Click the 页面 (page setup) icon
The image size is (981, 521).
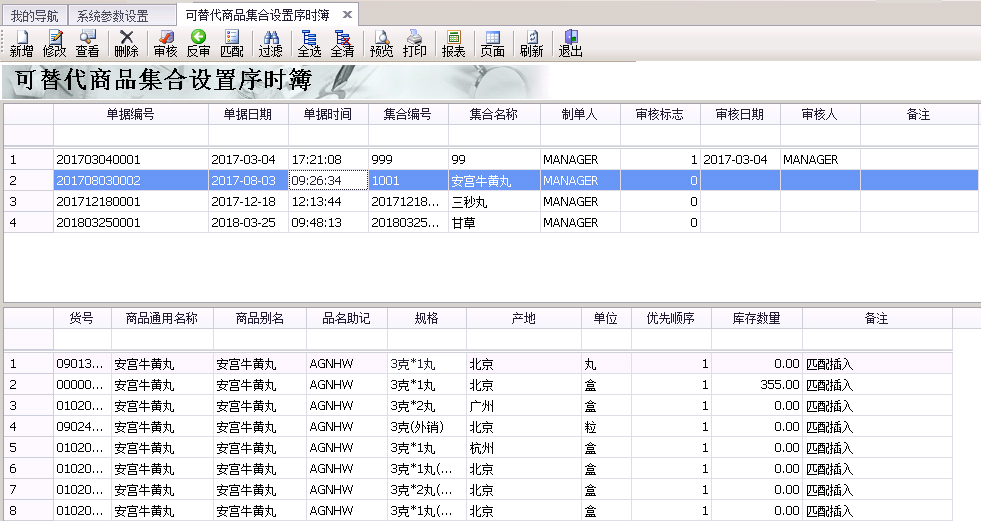point(492,44)
